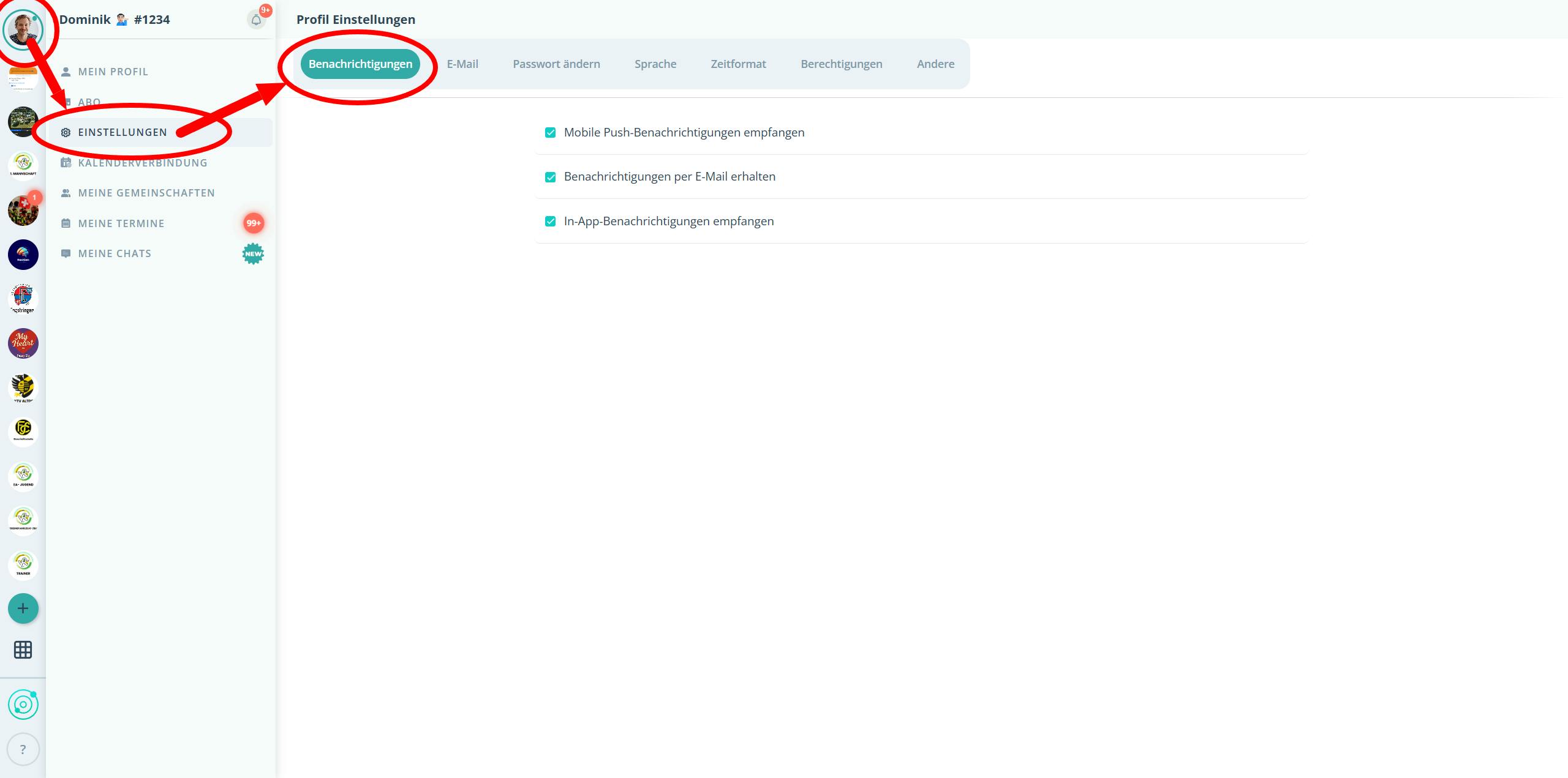Toggle In-App-Benachrichtigungen checkbox
Image resolution: width=1568 pixels, height=778 pixels.
point(550,222)
